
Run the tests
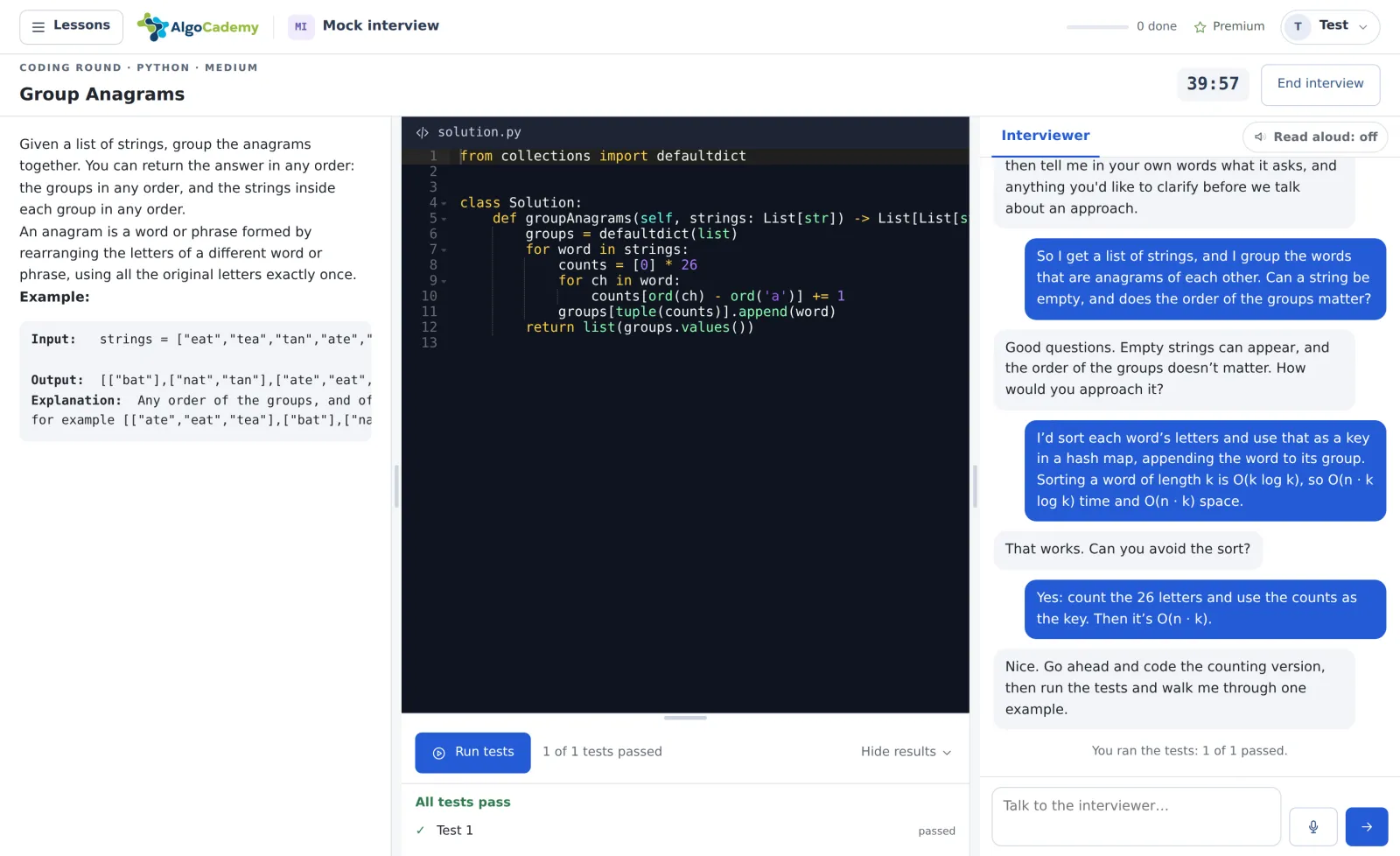pos(472,753)
